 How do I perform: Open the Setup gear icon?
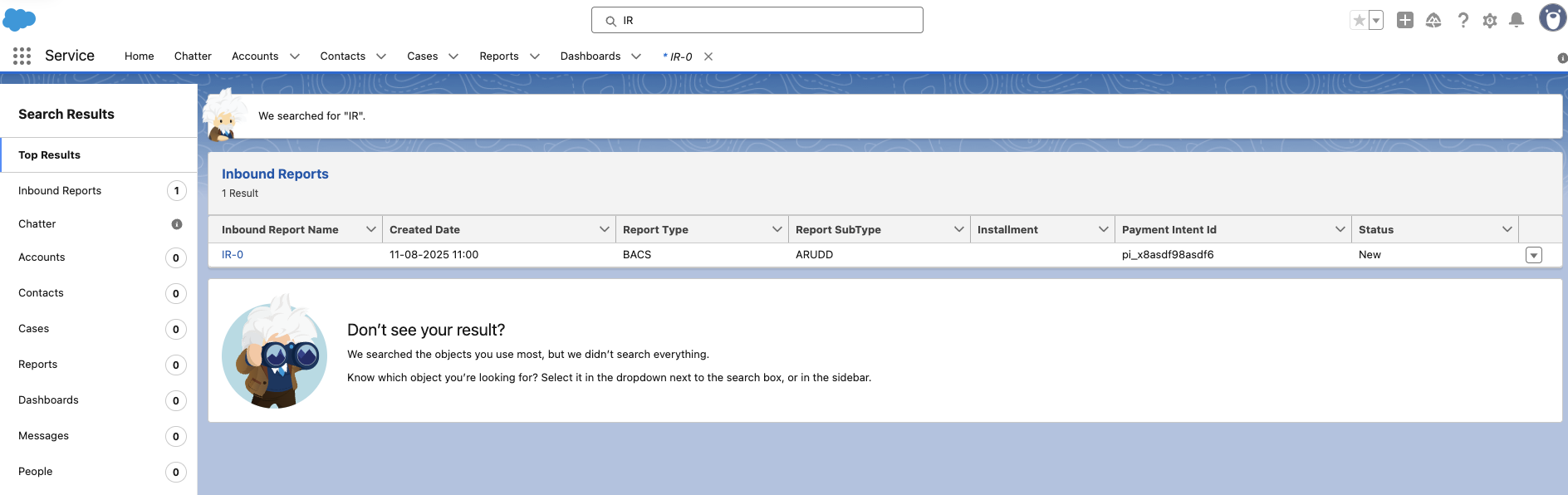coord(1490,20)
